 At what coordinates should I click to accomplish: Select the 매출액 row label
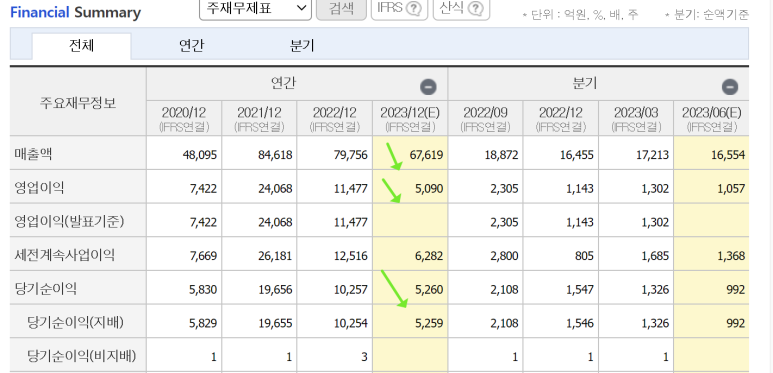[x=33, y=154]
